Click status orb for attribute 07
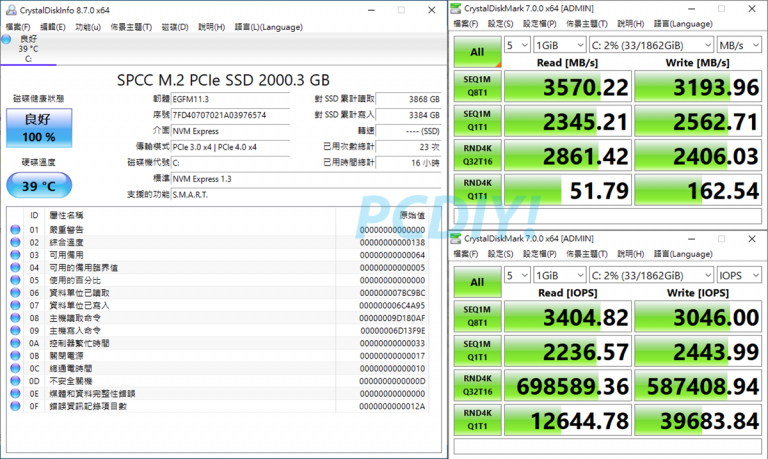 pyautogui.click(x=15, y=305)
